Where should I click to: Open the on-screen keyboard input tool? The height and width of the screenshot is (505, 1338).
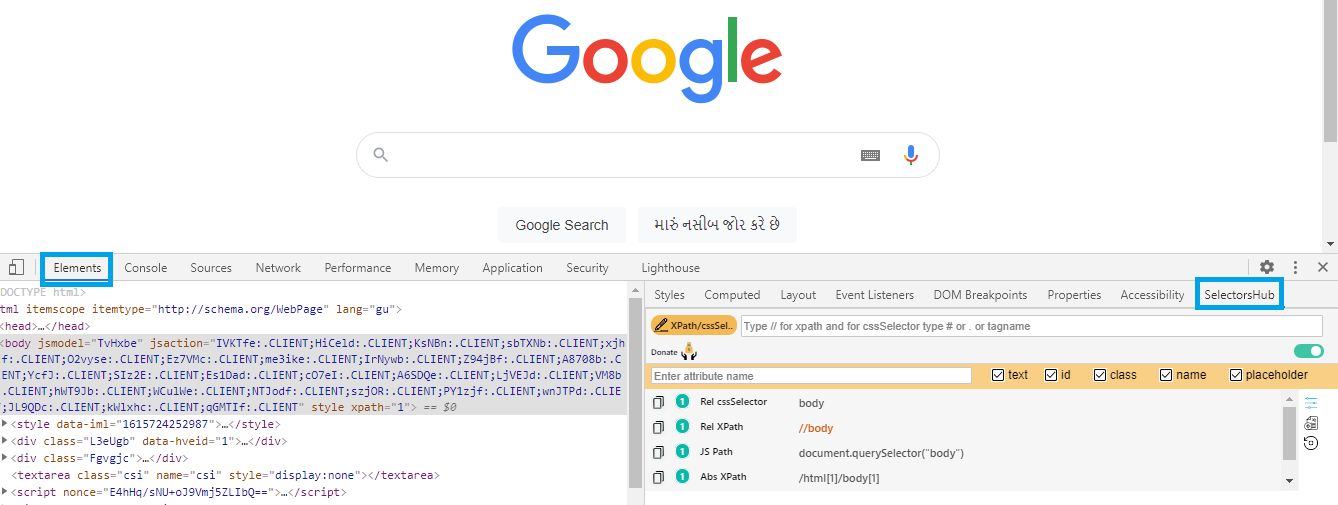[870, 155]
